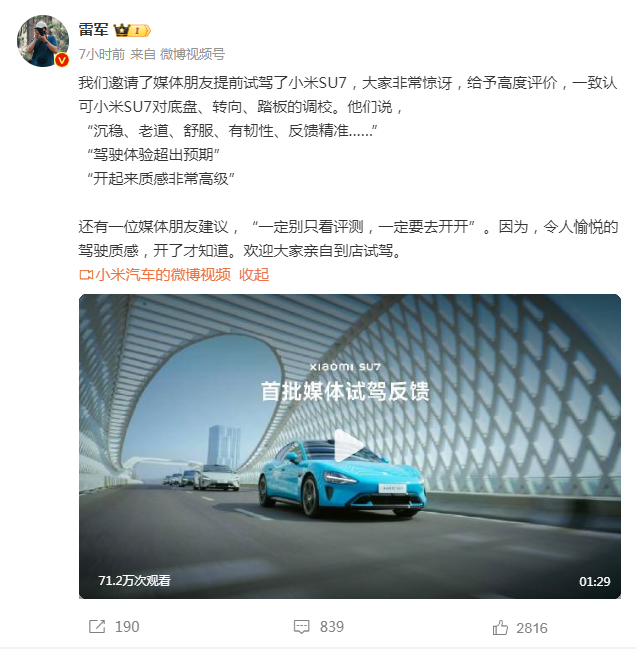Click the blue SU7 car in thumbnail
Image resolution: width=636 pixels, height=649 pixels.
[342, 478]
